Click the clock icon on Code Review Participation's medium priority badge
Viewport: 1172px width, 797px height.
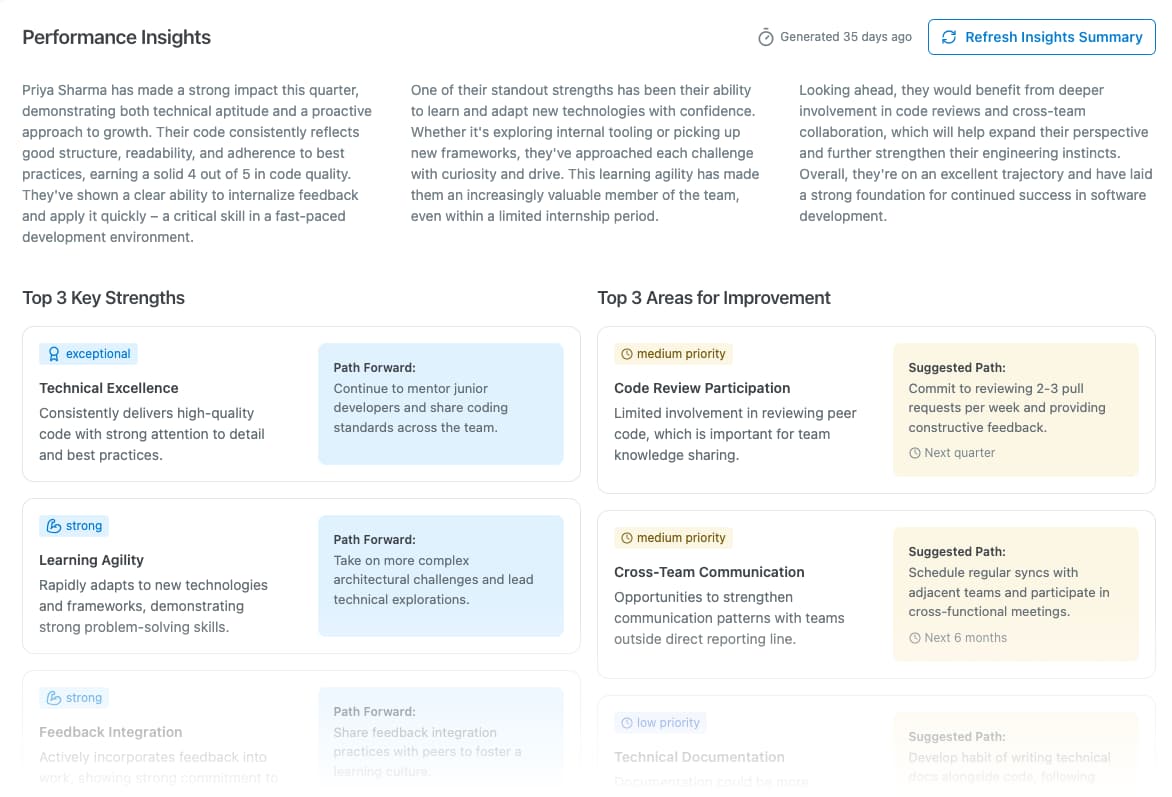click(x=626, y=354)
